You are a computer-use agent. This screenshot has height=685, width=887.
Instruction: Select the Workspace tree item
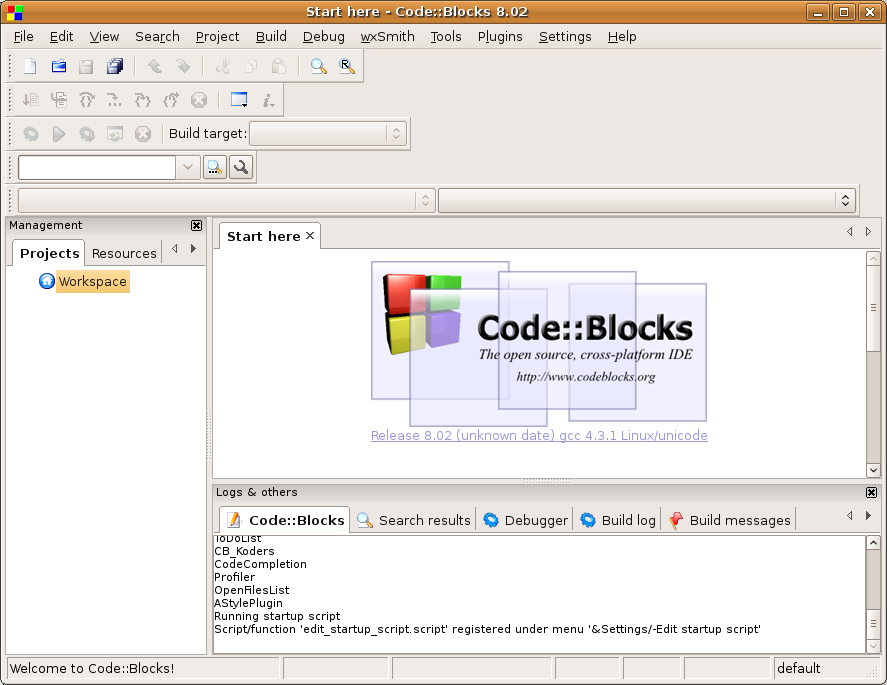[92, 282]
